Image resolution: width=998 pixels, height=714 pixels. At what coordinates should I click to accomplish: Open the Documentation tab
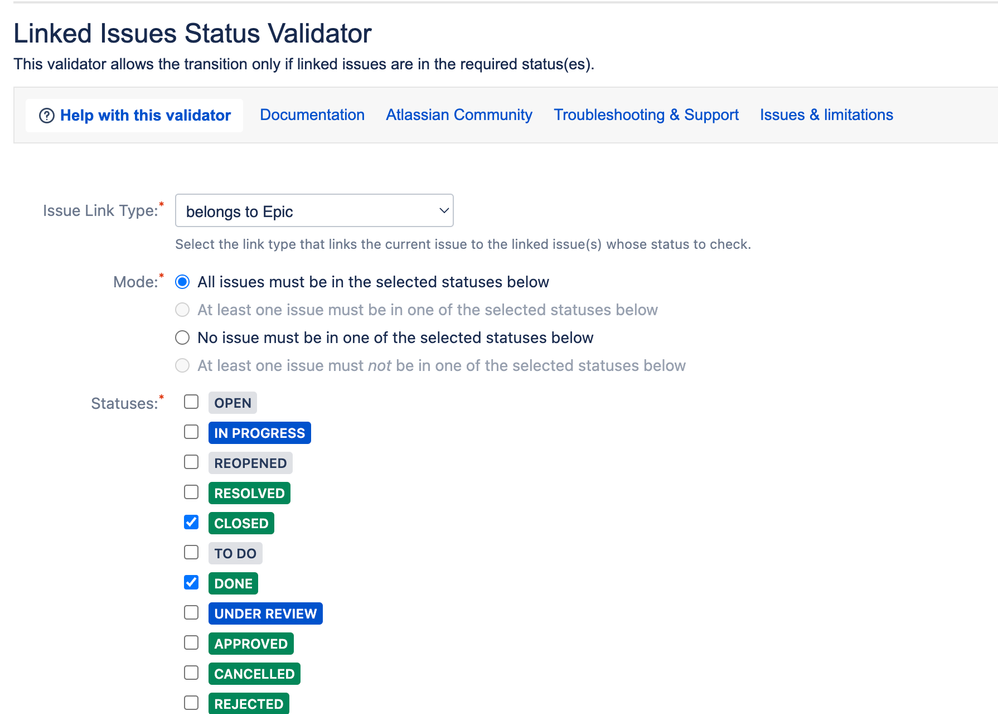pyautogui.click(x=312, y=115)
